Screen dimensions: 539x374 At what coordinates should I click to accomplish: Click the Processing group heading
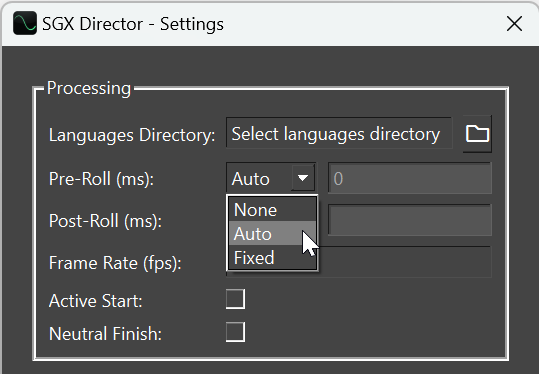(x=89, y=88)
